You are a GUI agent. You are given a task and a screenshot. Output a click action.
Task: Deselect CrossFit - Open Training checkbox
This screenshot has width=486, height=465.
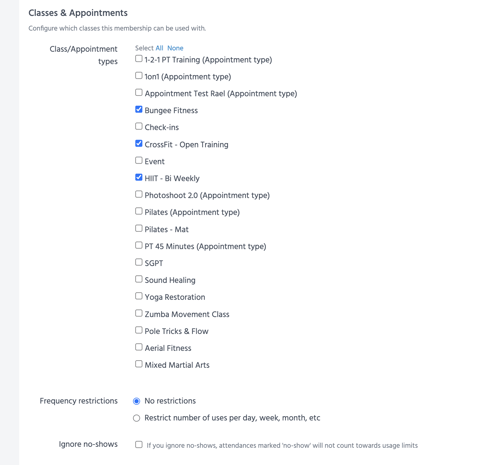pyautogui.click(x=139, y=143)
